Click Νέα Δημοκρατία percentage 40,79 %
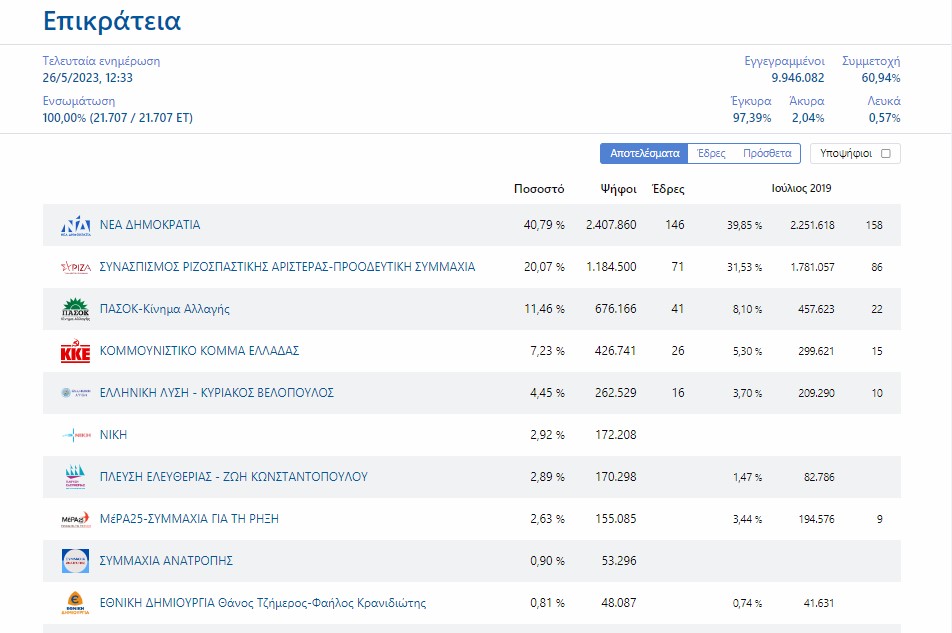Screen dimensions: 952x633 [x=544, y=225]
